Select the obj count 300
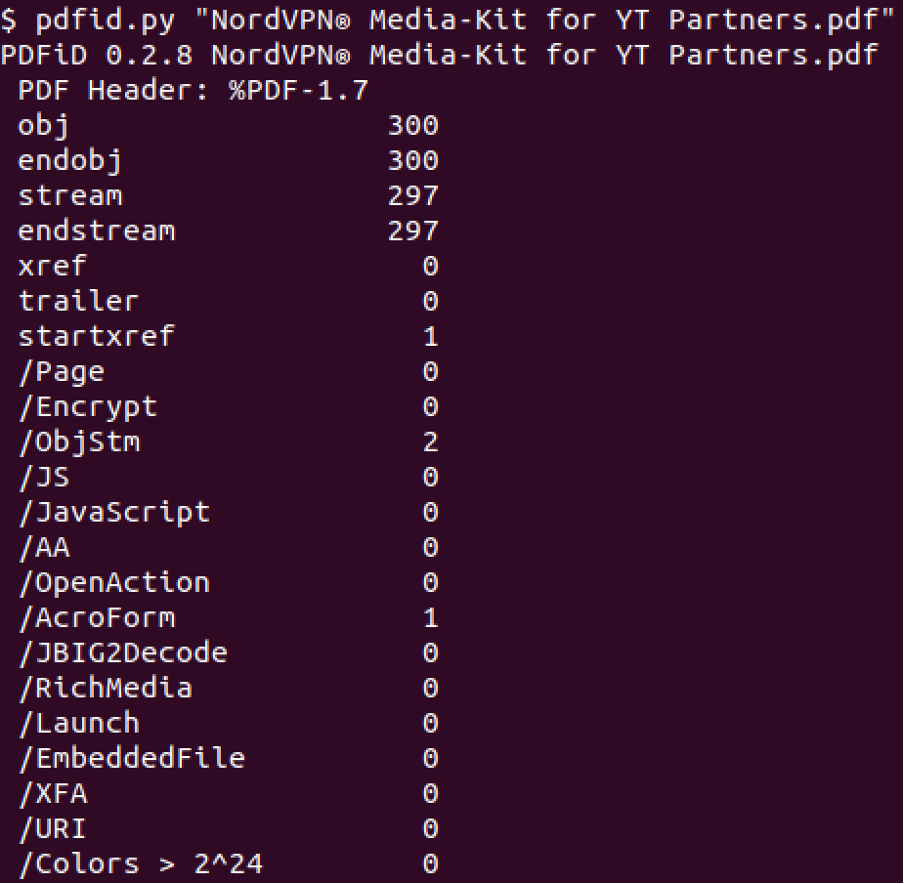The image size is (904, 884). tap(413, 126)
